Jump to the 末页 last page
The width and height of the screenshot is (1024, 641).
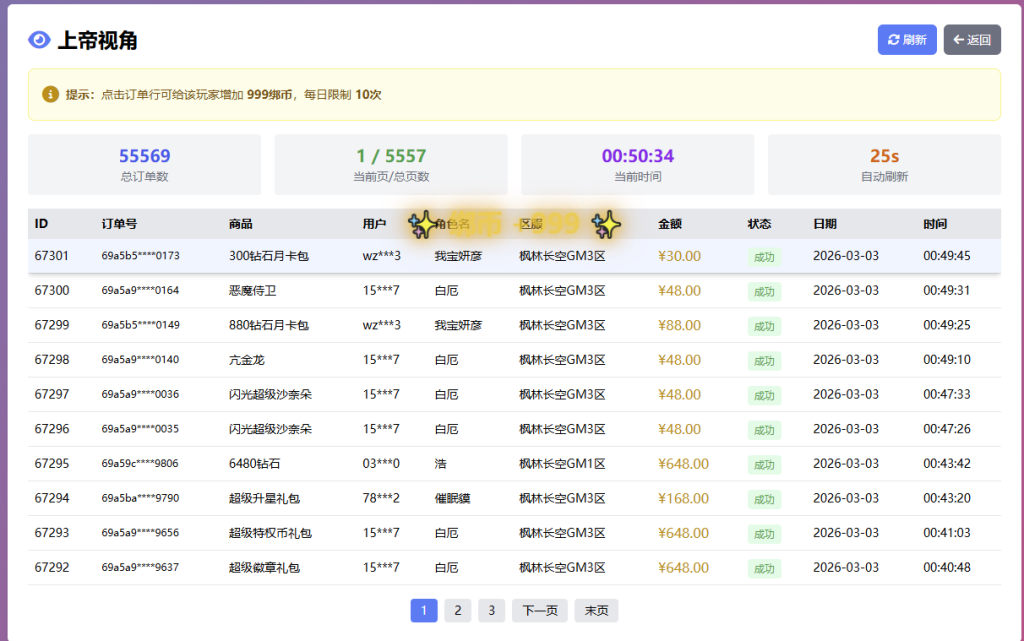click(x=596, y=610)
